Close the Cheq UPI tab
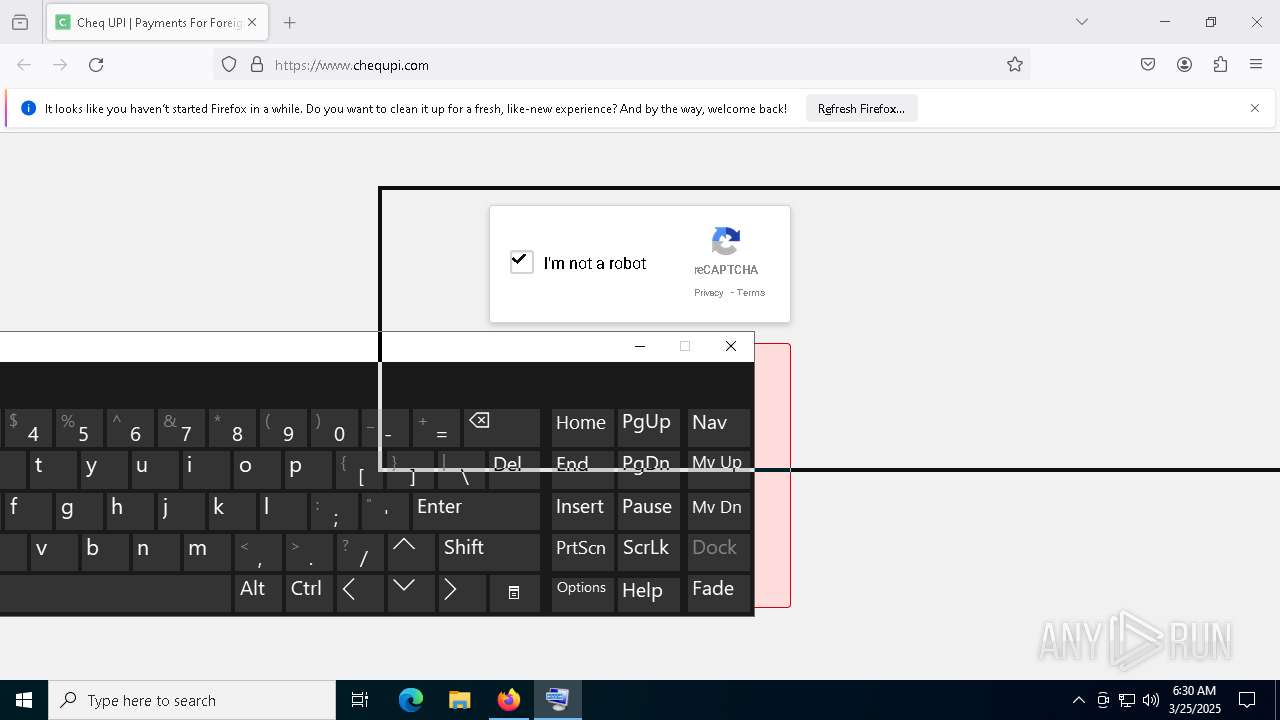The height and width of the screenshot is (720, 1280). pyautogui.click(x=252, y=22)
